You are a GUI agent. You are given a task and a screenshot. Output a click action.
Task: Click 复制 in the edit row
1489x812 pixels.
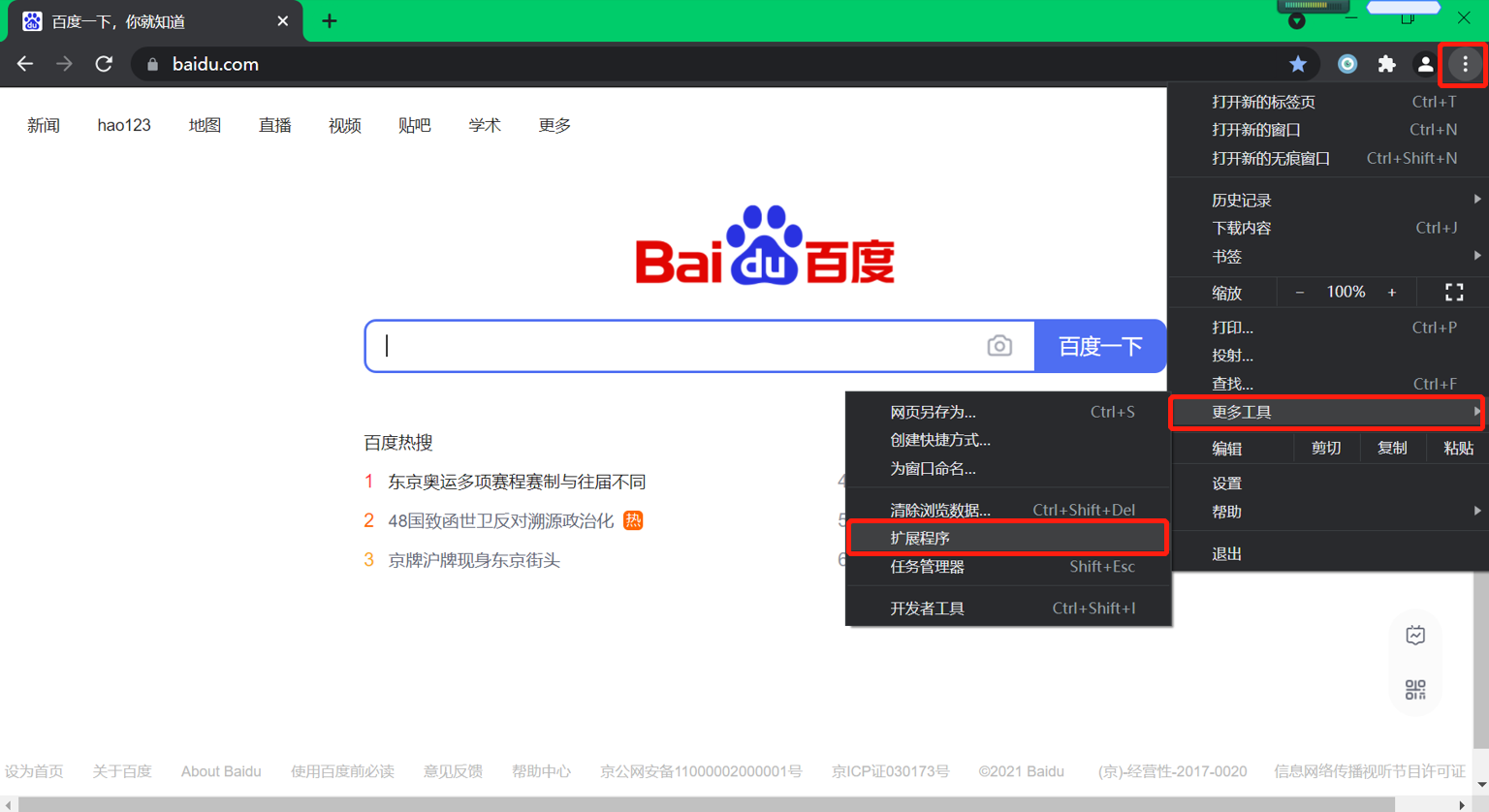pos(1392,448)
